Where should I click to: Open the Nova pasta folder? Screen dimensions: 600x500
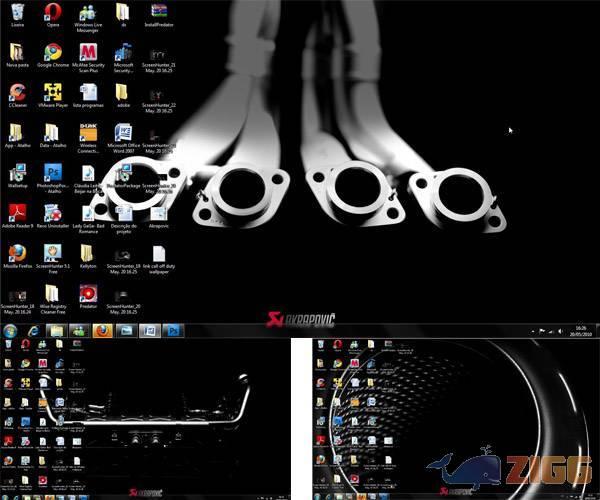pyautogui.click(x=17, y=52)
